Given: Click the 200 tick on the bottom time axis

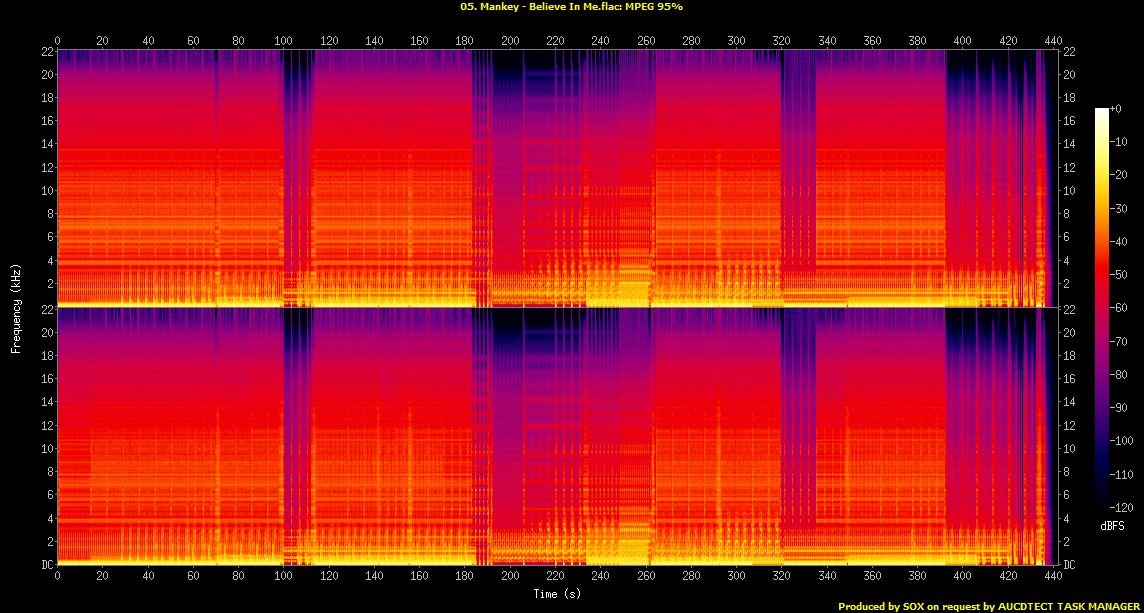Looking at the screenshot, I should tap(510, 577).
